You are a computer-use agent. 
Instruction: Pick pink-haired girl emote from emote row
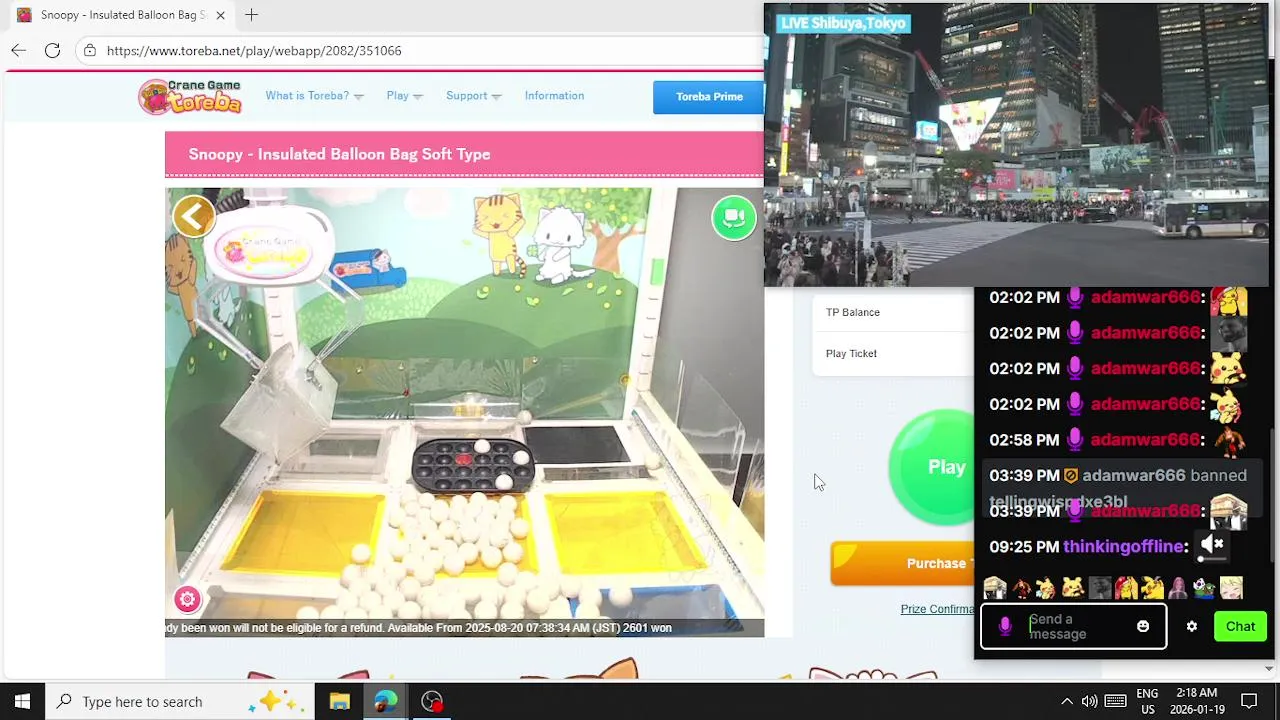(1178, 588)
